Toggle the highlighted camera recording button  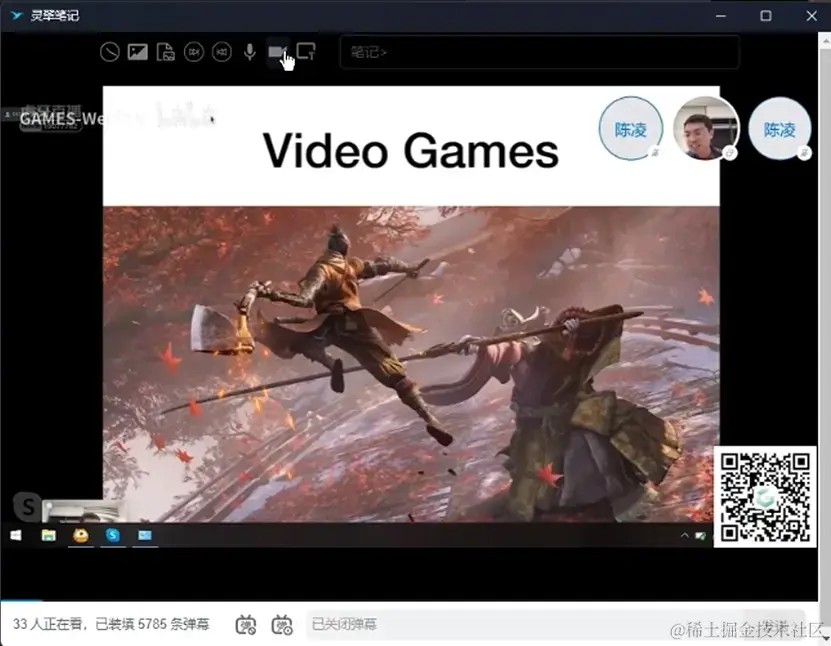[278, 52]
